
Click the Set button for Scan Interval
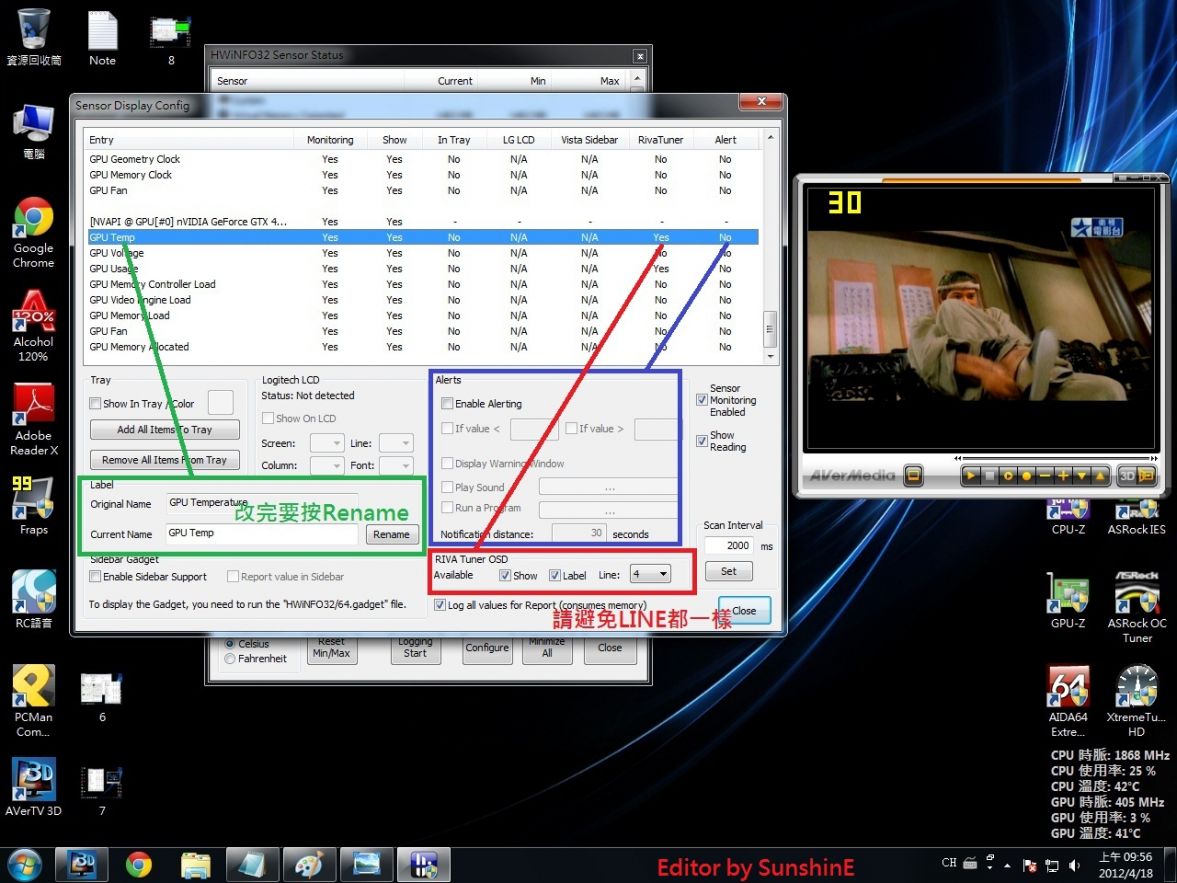point(728,571)
